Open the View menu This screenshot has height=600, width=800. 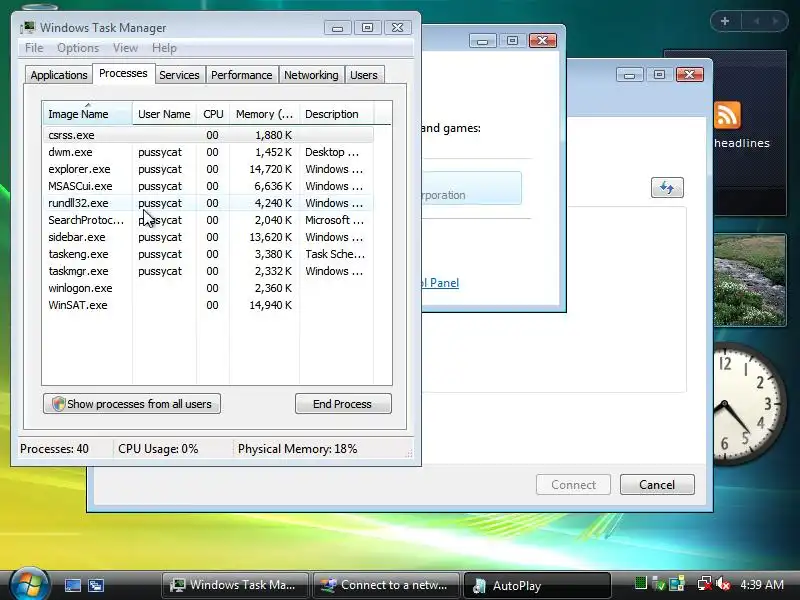point(126,48)
